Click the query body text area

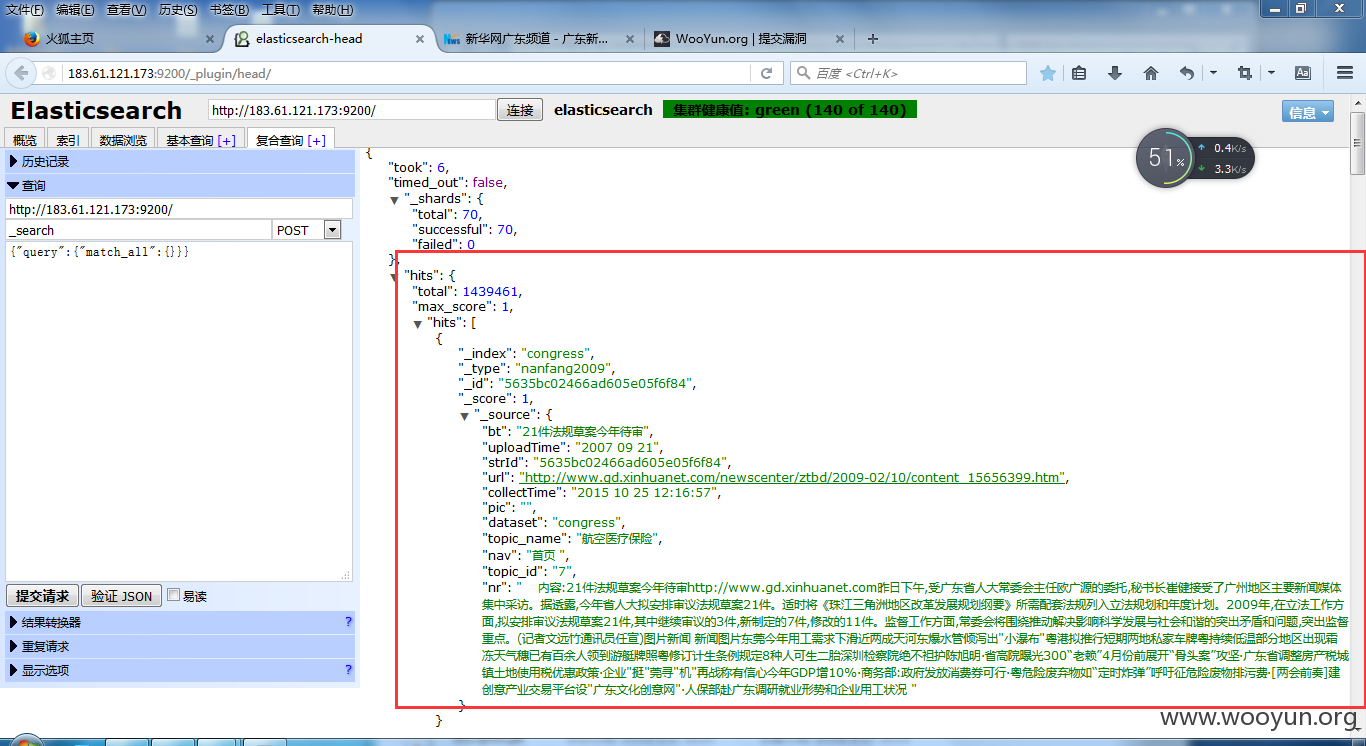coord(179,411)
